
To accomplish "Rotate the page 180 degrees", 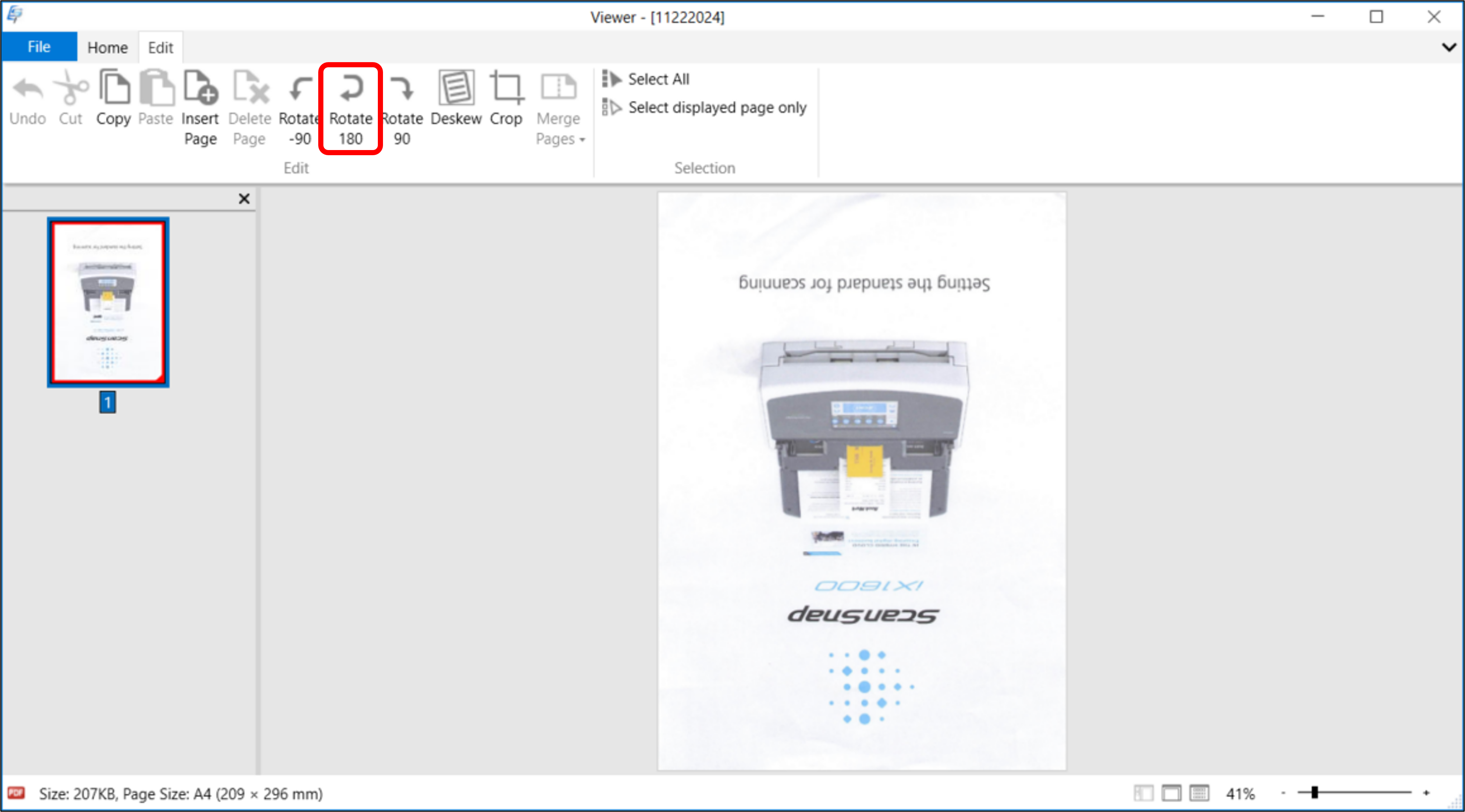I will coord(350,108).
